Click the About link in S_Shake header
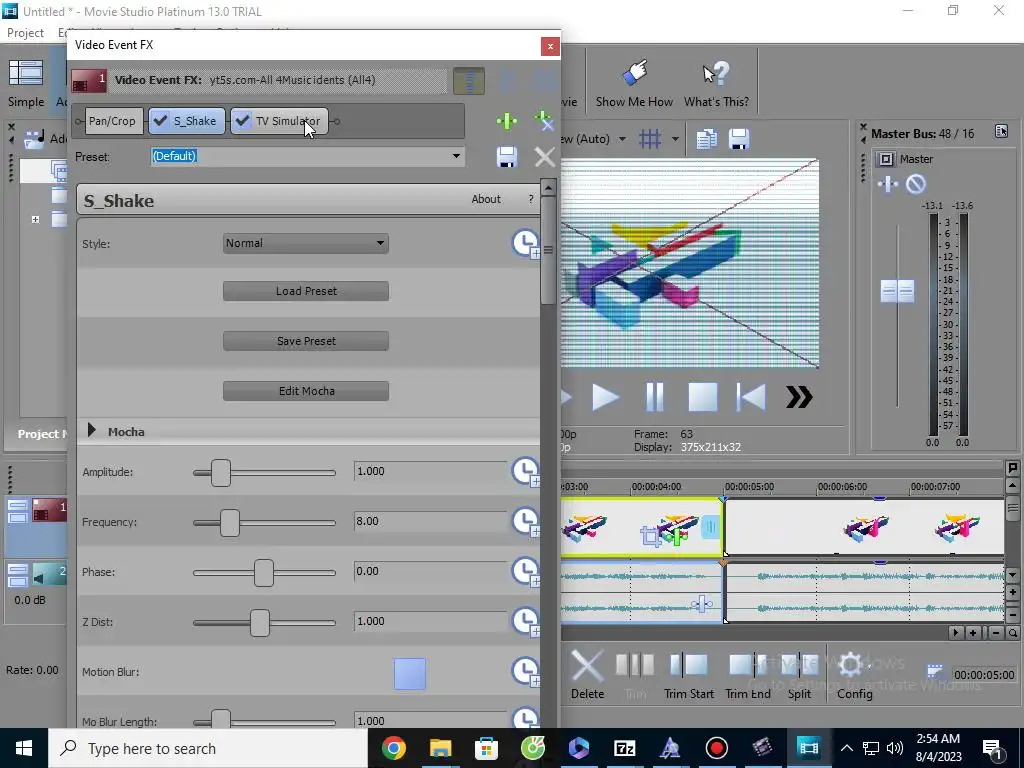Viewport: 1024px width, 768px height. tap(486, 199)
